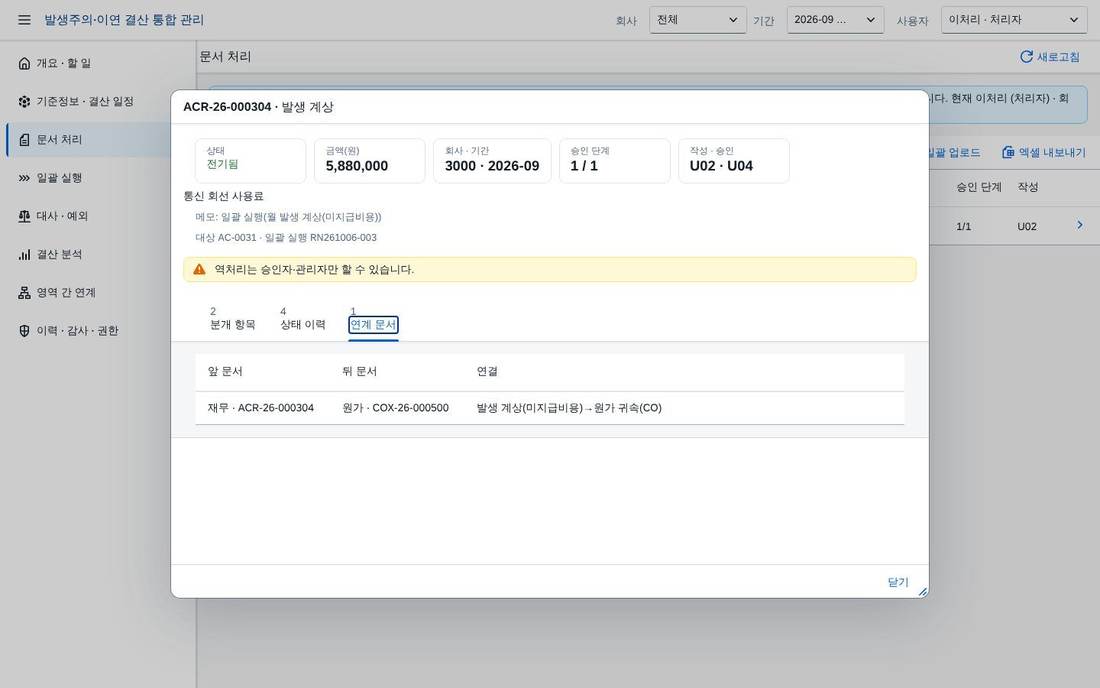
Task: Open 일괄 실행 via its arrows icon
Action: coord(25,178)
